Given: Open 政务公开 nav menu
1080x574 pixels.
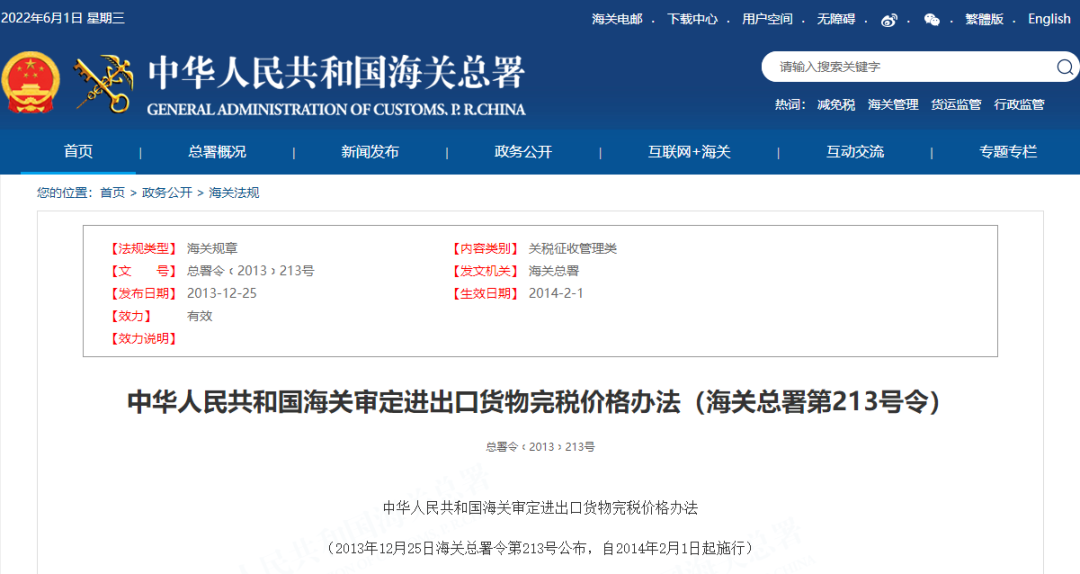Looking at the screenshot, I should click(x=523, y=152).
